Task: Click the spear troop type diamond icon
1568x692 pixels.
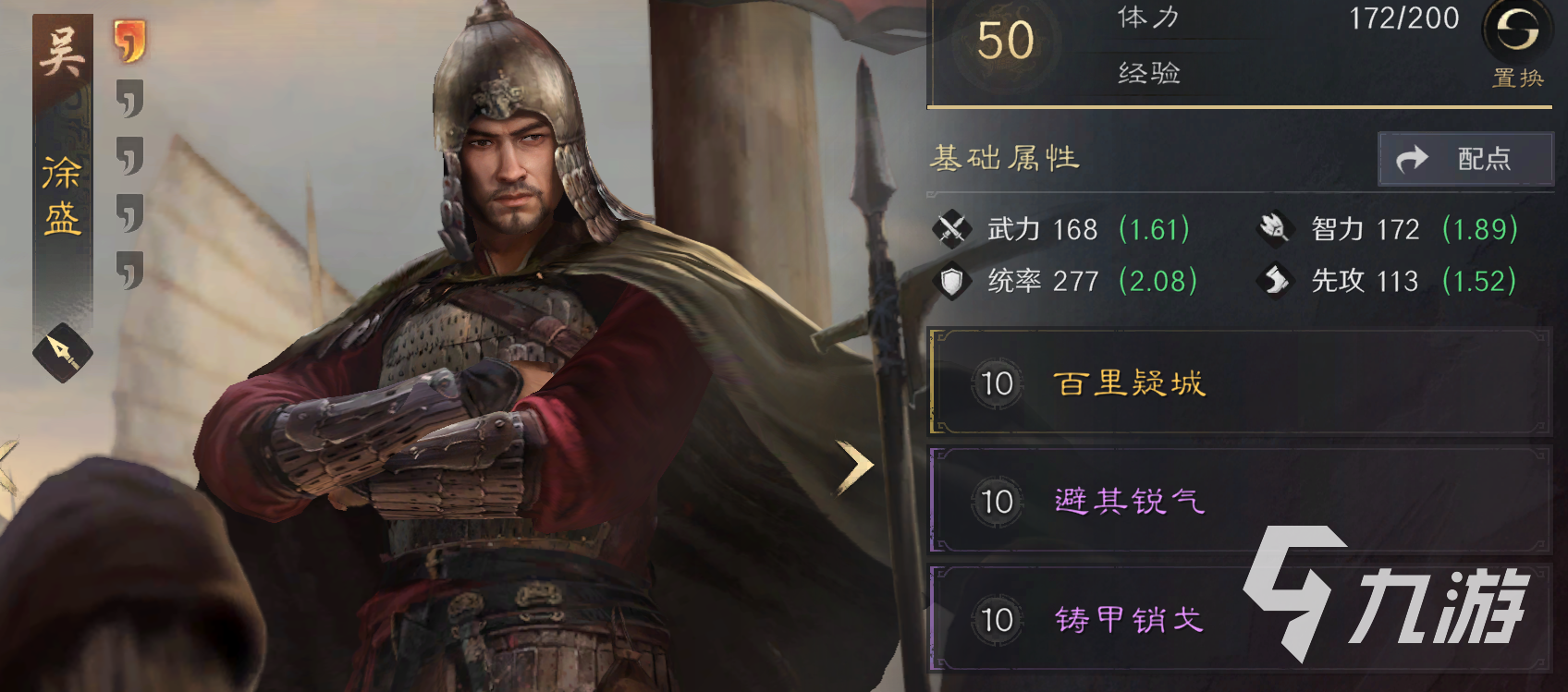Action: click(63, 352)
